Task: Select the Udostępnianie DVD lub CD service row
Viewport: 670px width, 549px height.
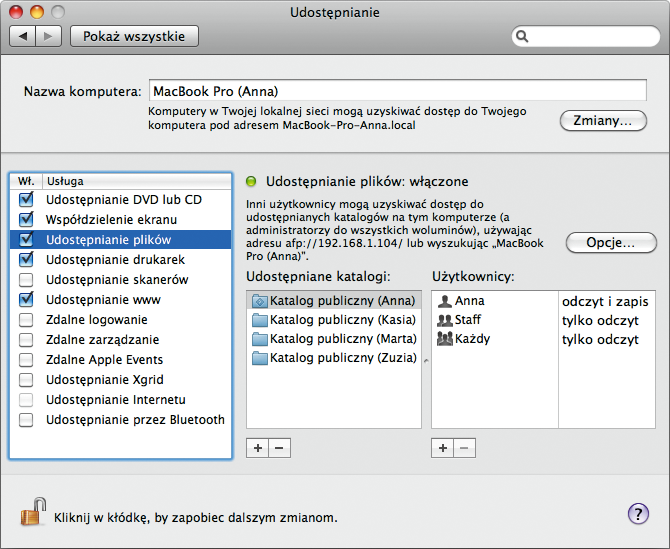Action: coord(120,200)
